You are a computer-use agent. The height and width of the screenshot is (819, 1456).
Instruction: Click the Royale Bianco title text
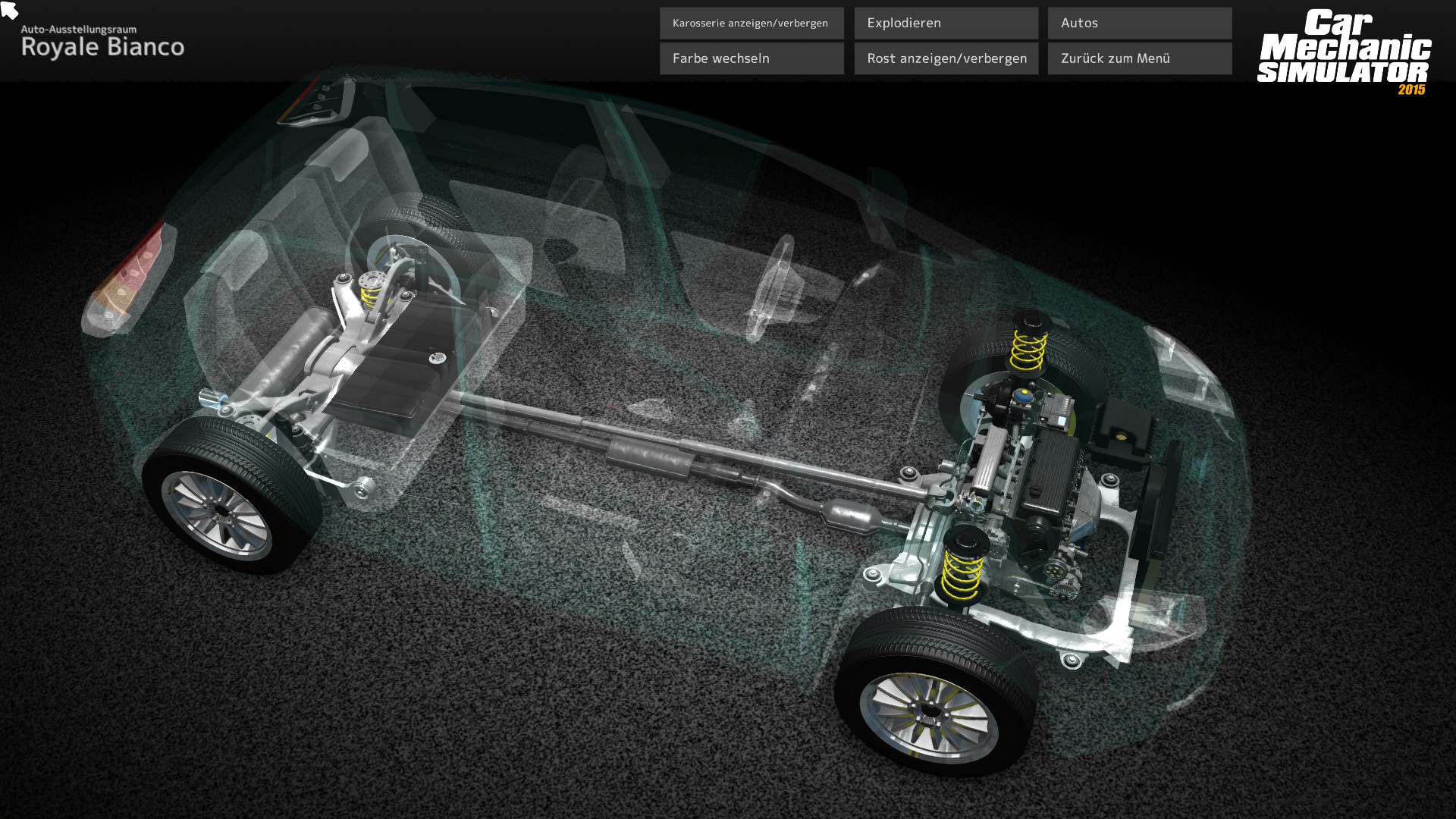pos(102,47)
